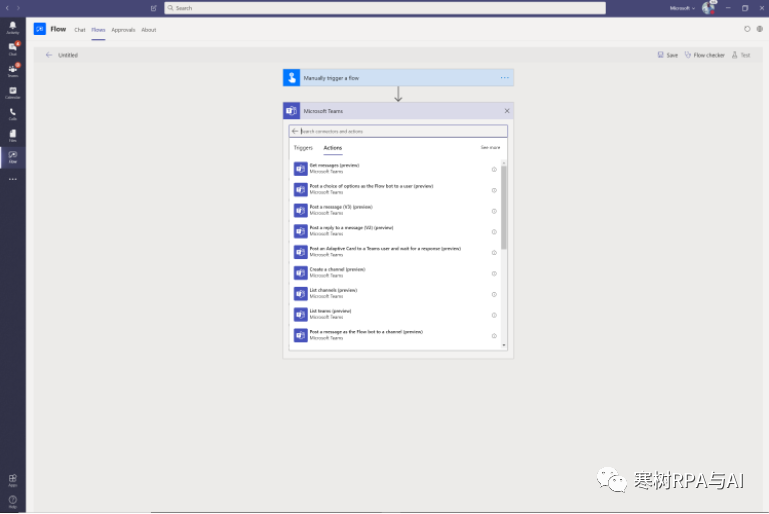Viewport: 769px width, 514px height.
Task: Show info for Post a message as Flow bot
Action: click(x=494, y=336)
